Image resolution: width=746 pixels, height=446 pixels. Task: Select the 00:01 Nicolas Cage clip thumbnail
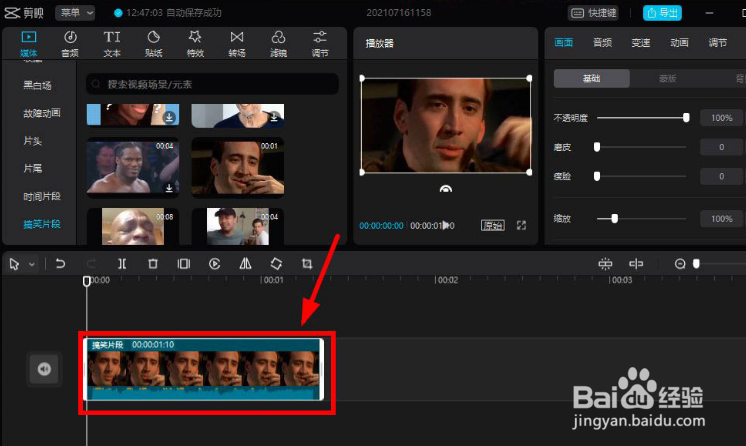pos(237,167)
